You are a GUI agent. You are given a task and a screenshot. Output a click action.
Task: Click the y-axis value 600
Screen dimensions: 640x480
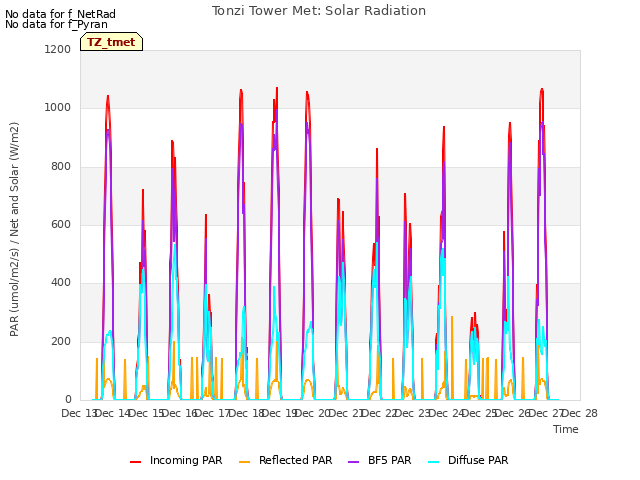click(x=61, y=224)
